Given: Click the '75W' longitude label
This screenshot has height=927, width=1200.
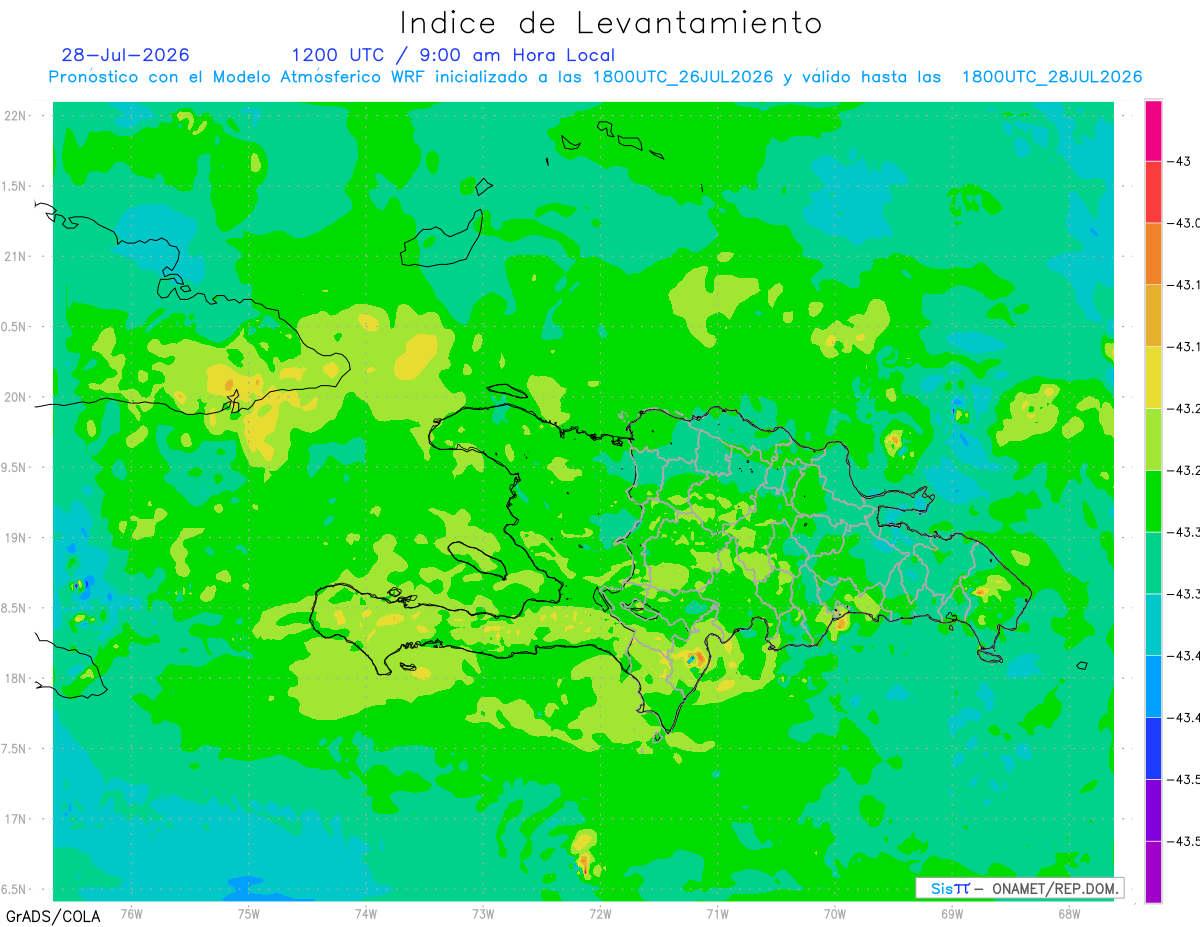Looking at the screenshot, I should [249, 913].
